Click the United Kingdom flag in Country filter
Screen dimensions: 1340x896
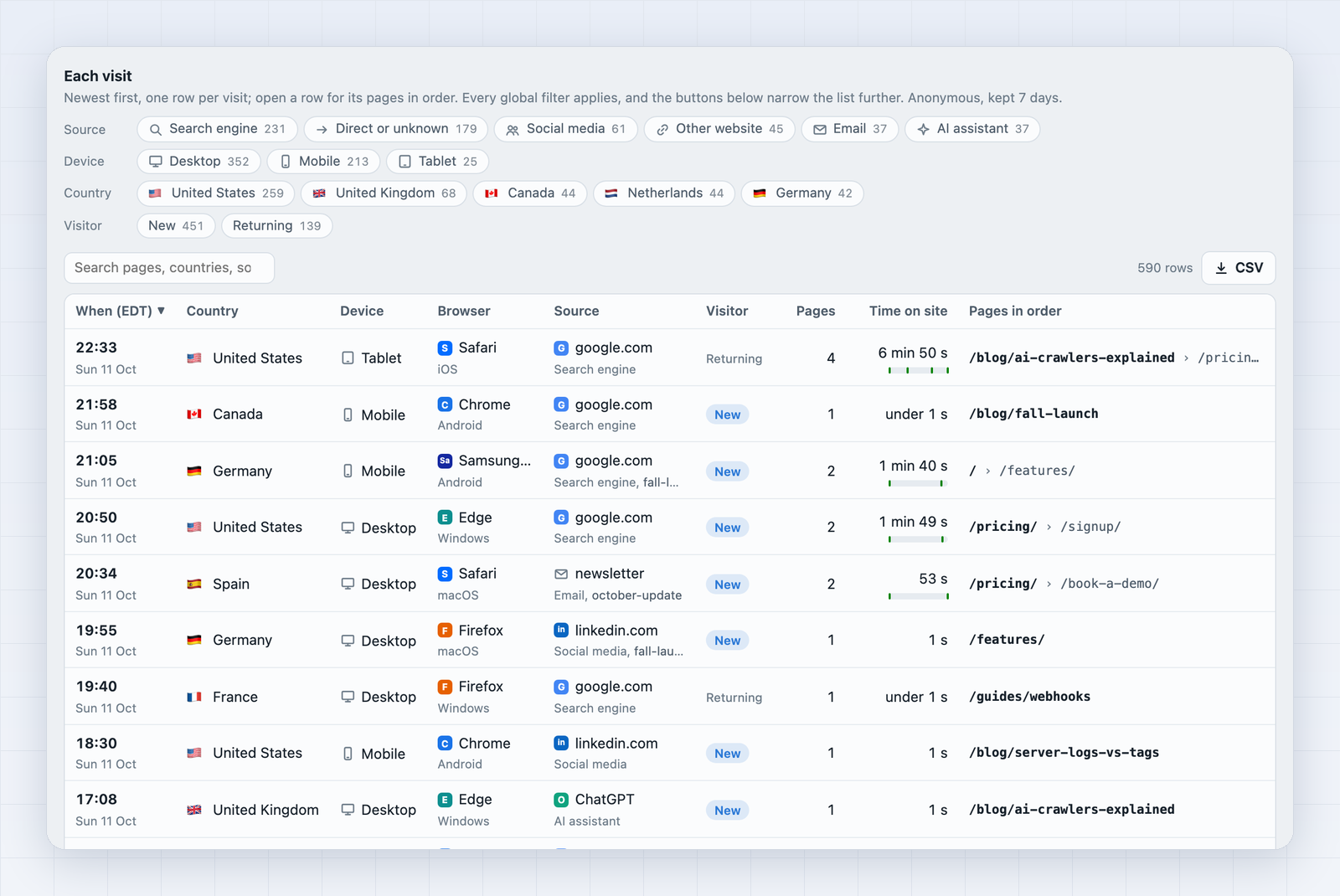point(319,193)
